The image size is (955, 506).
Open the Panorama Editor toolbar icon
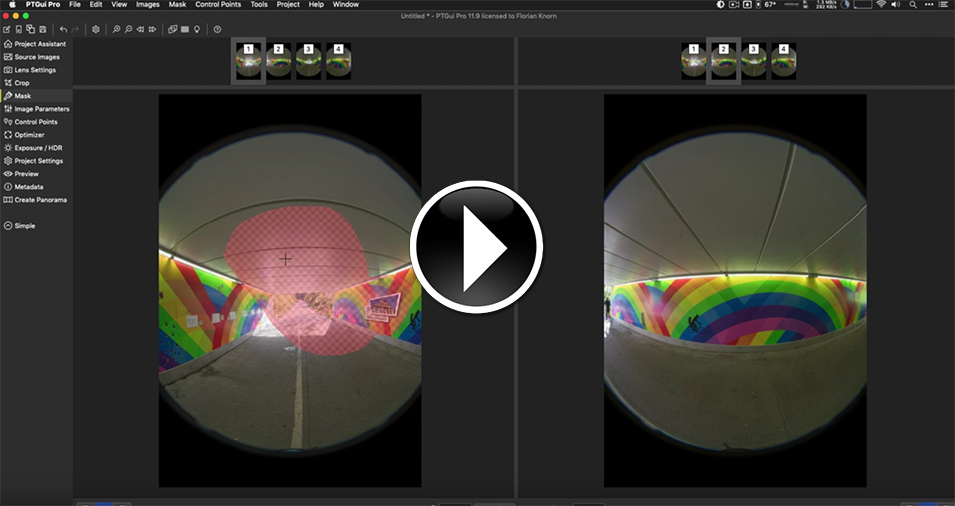pyautogui.click(x=173, y=29)
